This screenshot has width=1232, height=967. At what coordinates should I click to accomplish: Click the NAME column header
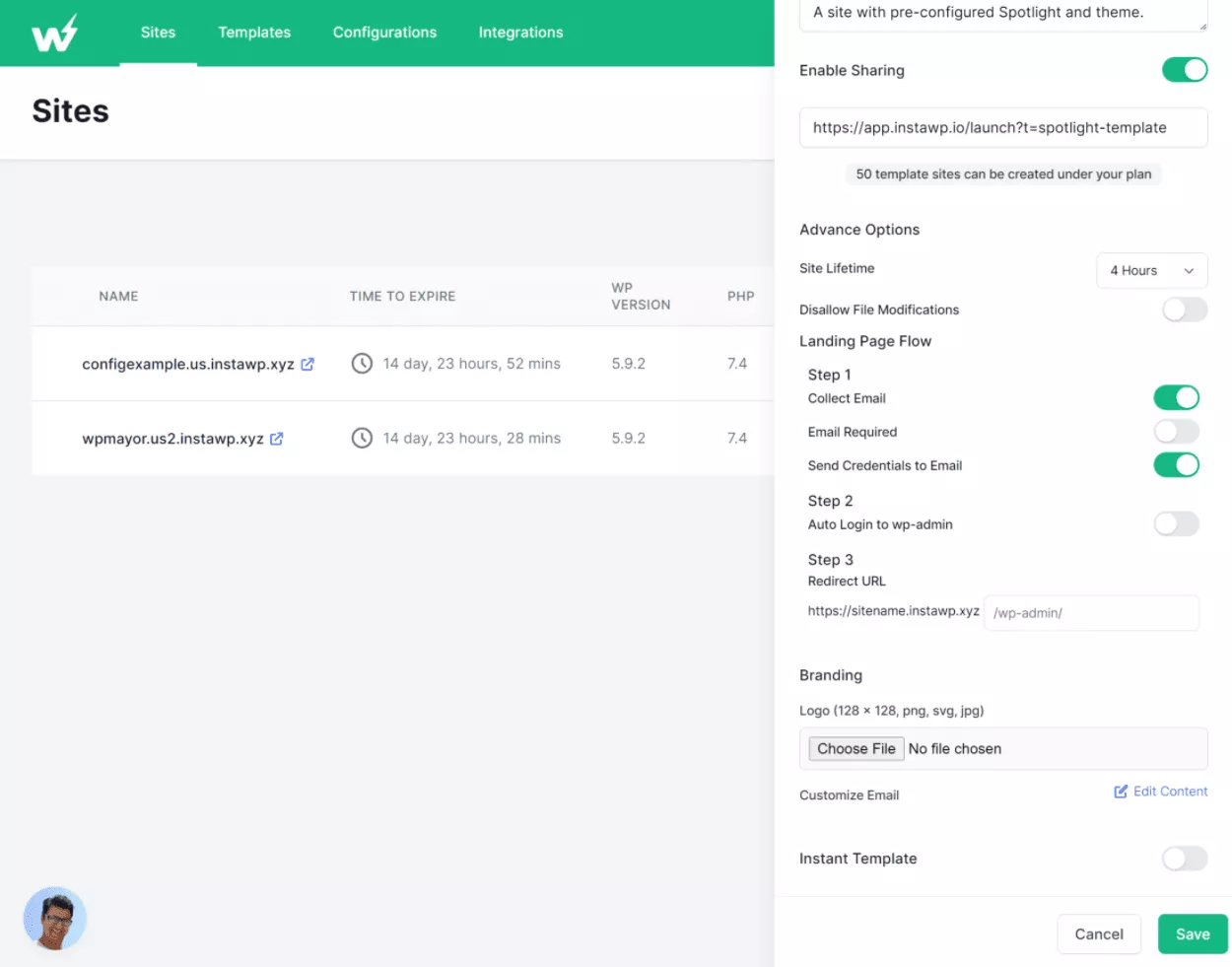[118, 297]
